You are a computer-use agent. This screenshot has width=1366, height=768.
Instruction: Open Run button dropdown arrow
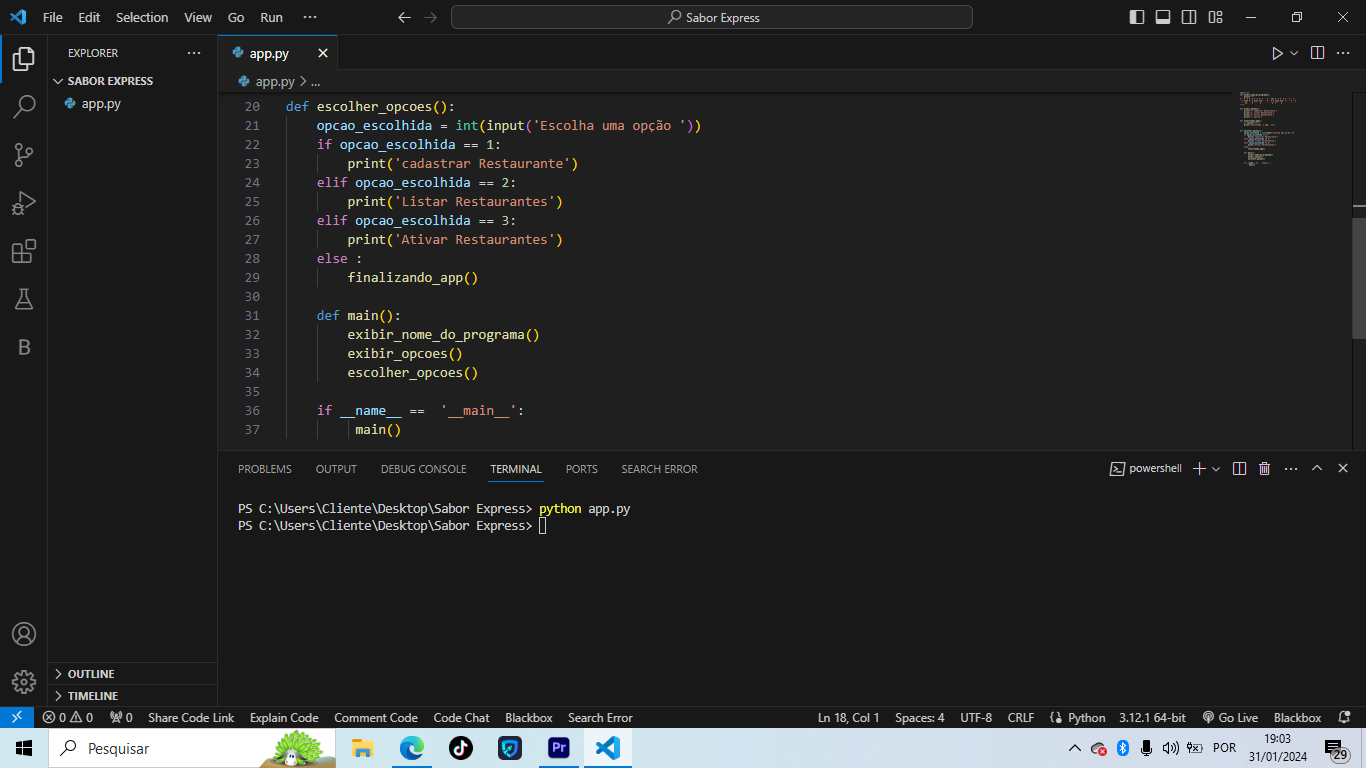[1294, 53]
